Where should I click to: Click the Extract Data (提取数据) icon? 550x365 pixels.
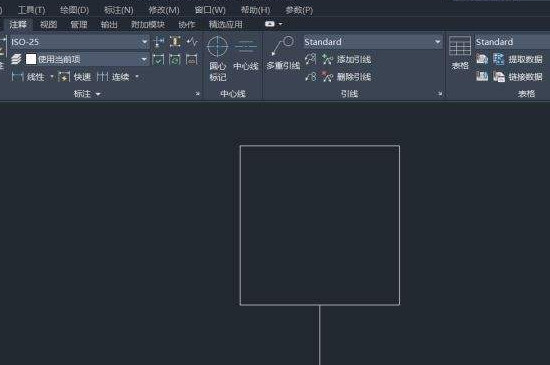[498, 59]
